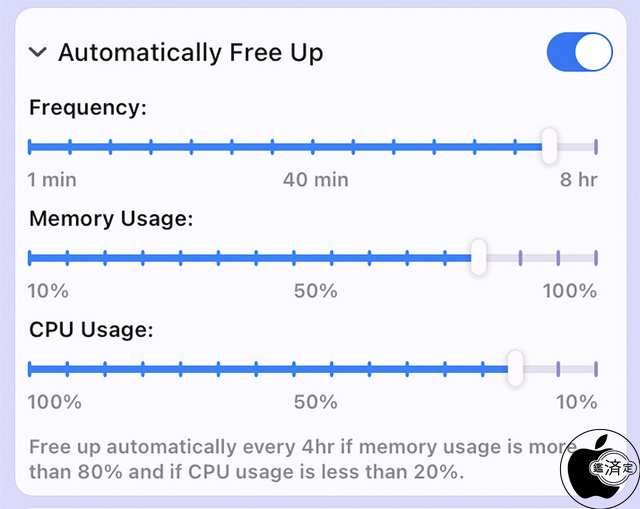Collapse the Automatically Free Up section chevron

(38, 52)
